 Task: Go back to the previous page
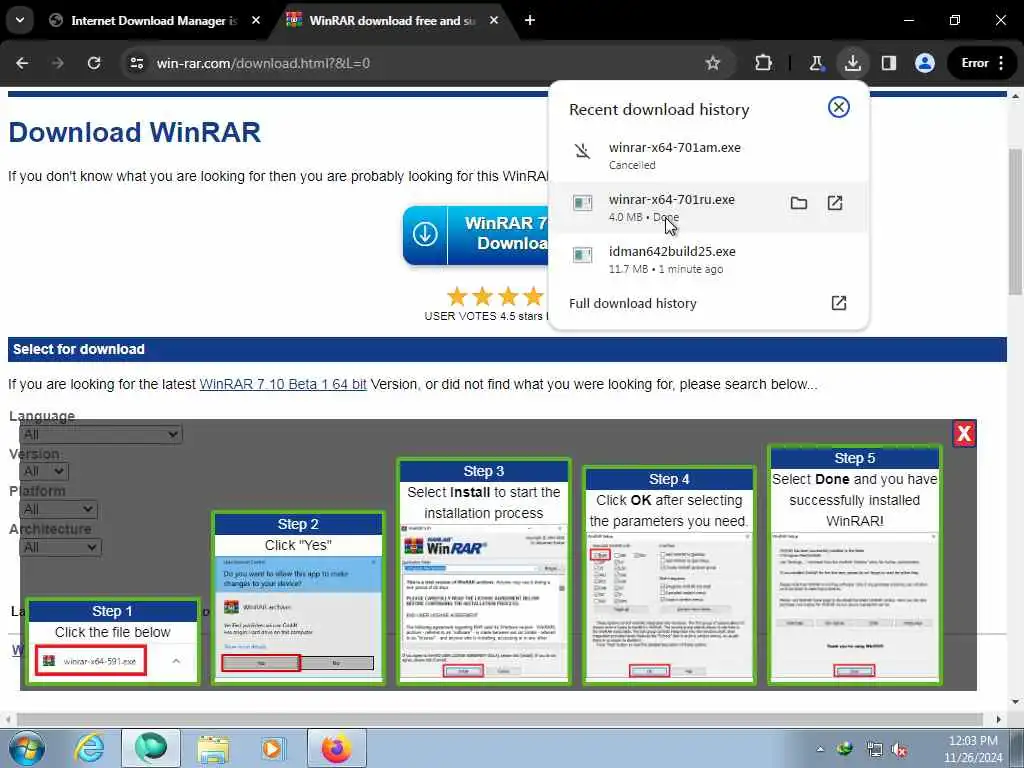pyautogui.click(x=22, y=63)
